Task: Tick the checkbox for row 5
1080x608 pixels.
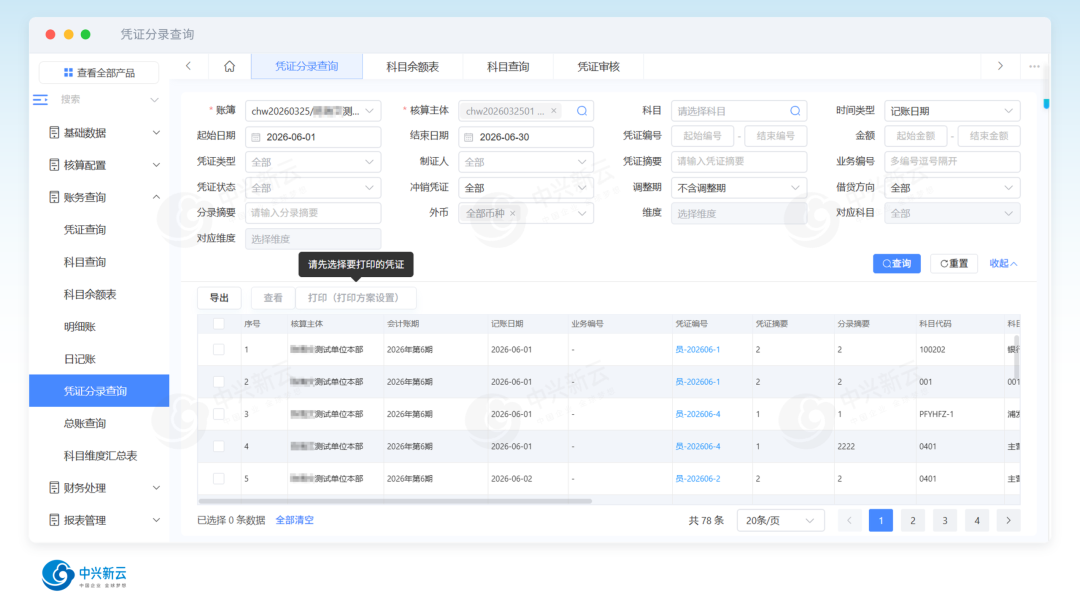Action: click(x=218, y=479)
